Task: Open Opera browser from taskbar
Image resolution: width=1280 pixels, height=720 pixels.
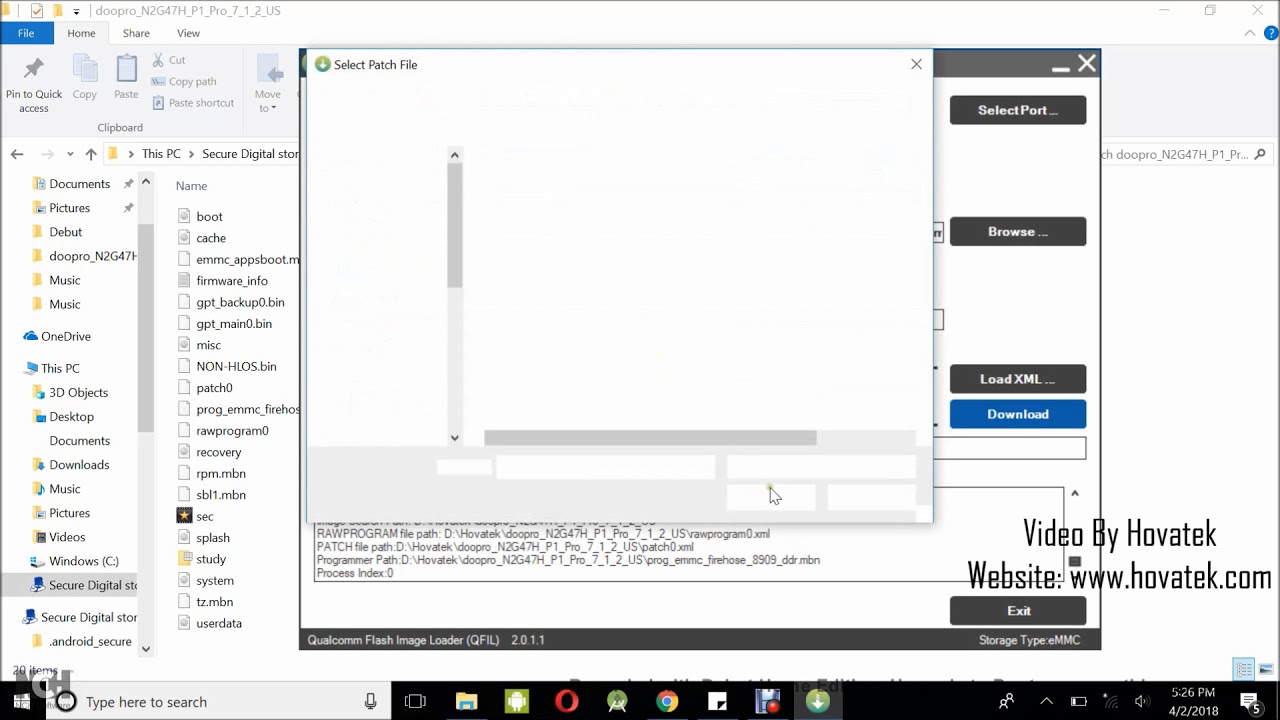Action: pyautogui.click(x=567, y=702)
